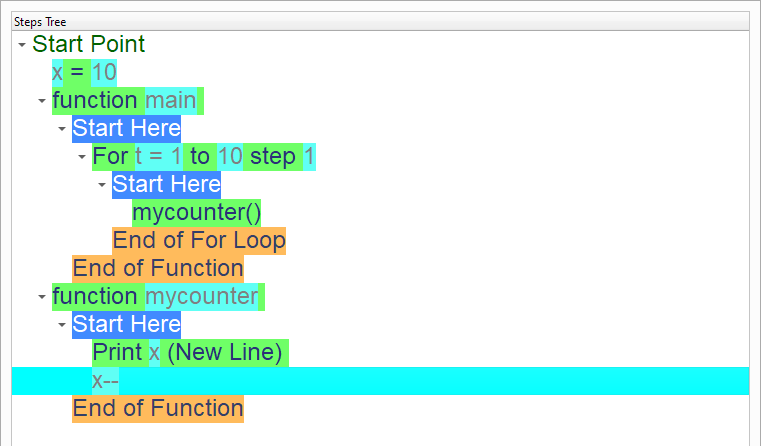Collapse Start Here arrow under function mycounter
This screenshot has width=761, height=446.
tap(62, 325)
